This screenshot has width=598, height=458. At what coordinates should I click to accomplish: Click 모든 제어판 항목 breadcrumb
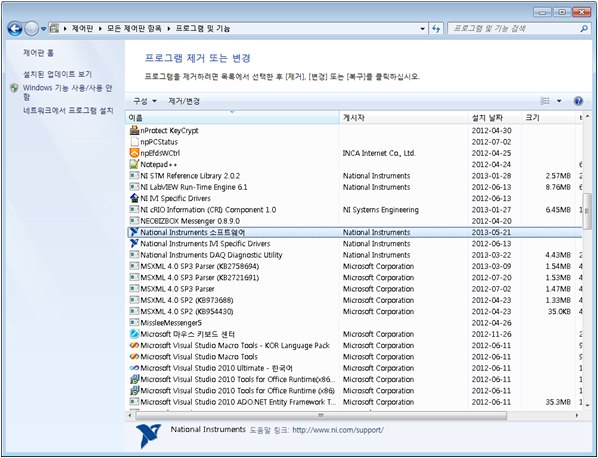pos(134,29)
